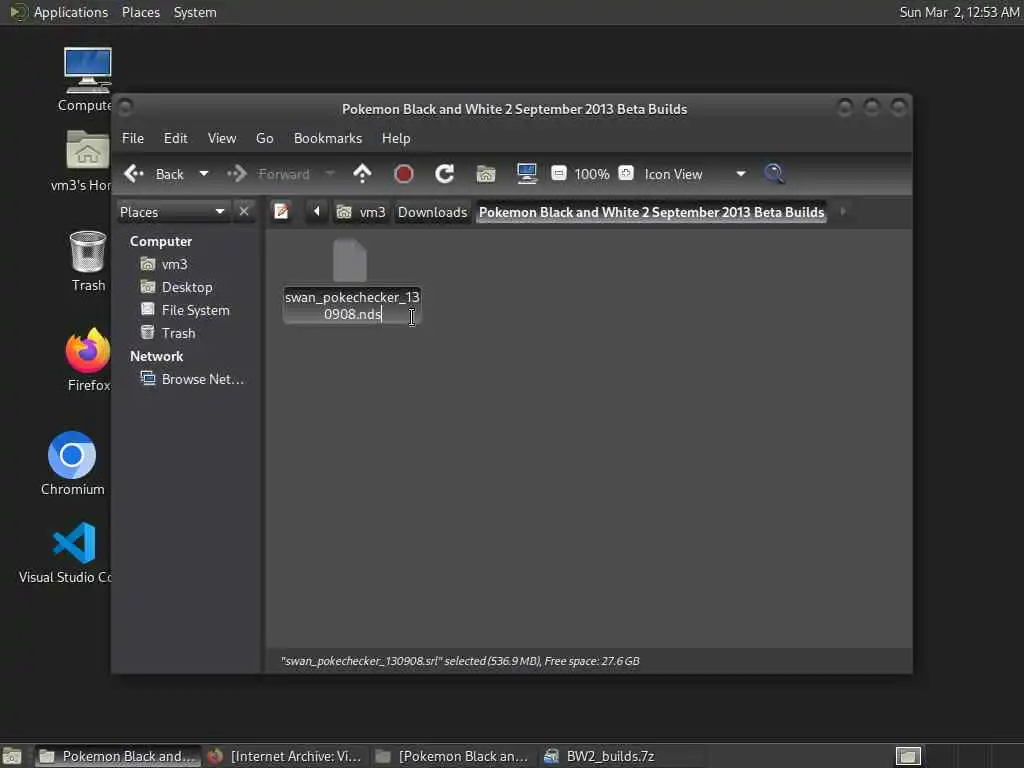This screenshot has width=1024, height=768.
Task: Open the Back history dropdown arrow
Action: (204, 174)
